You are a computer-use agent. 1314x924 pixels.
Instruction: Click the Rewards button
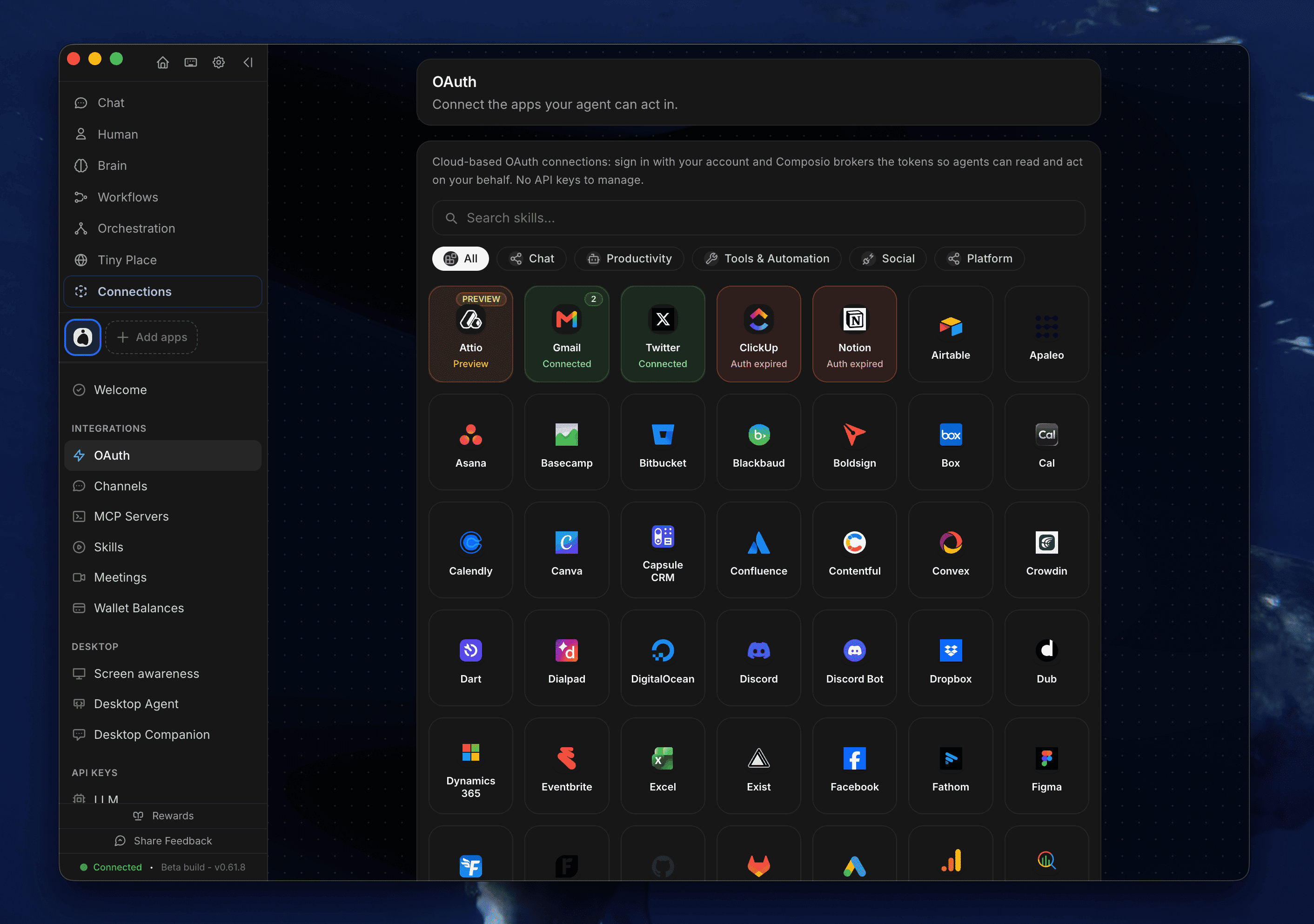point(163,816)
